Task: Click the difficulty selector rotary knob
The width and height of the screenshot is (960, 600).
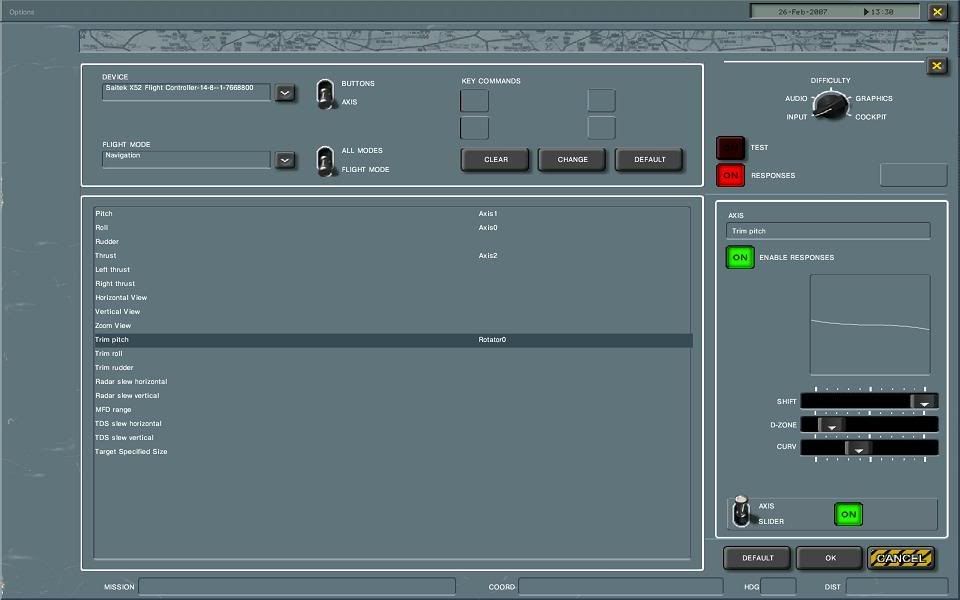Action: click(829, 104)
